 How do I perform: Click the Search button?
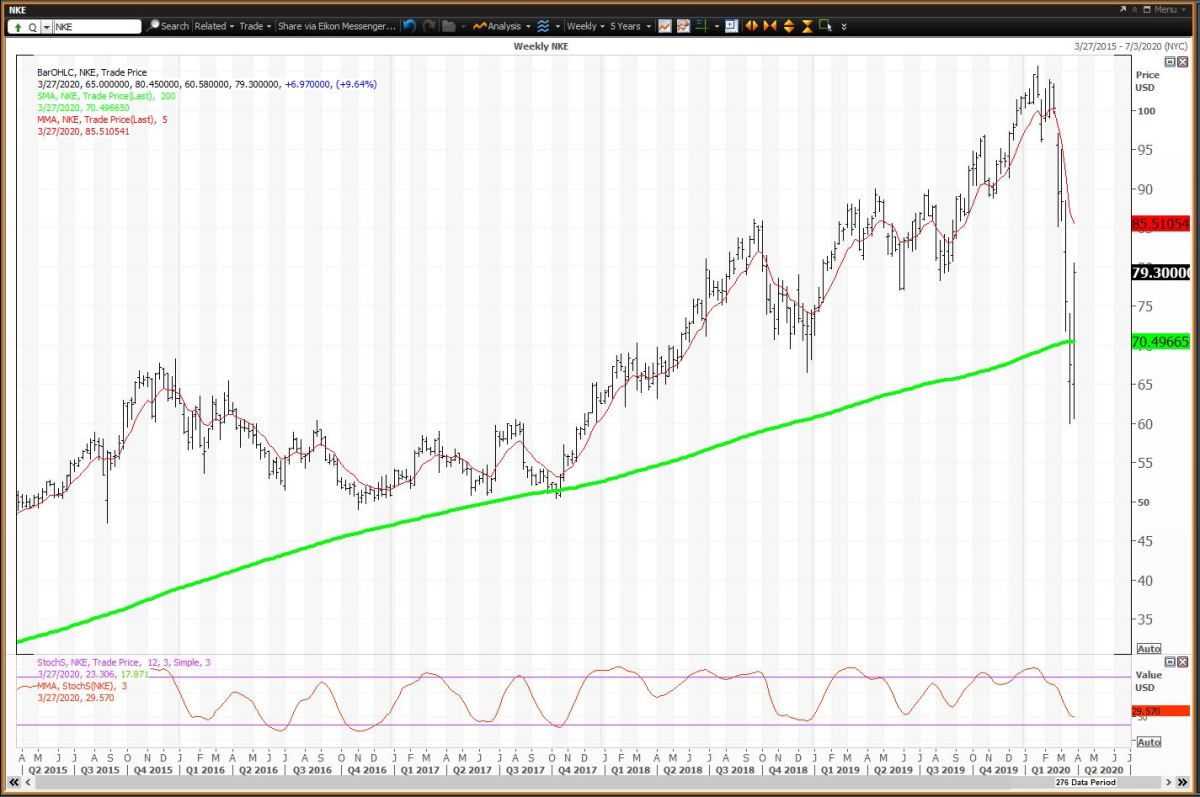point(168,26)
